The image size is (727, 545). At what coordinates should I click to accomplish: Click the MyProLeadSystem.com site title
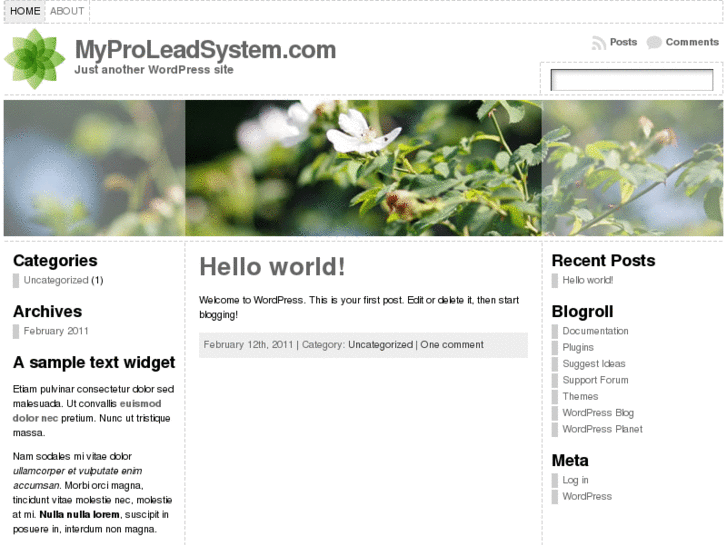coord(205,50)
